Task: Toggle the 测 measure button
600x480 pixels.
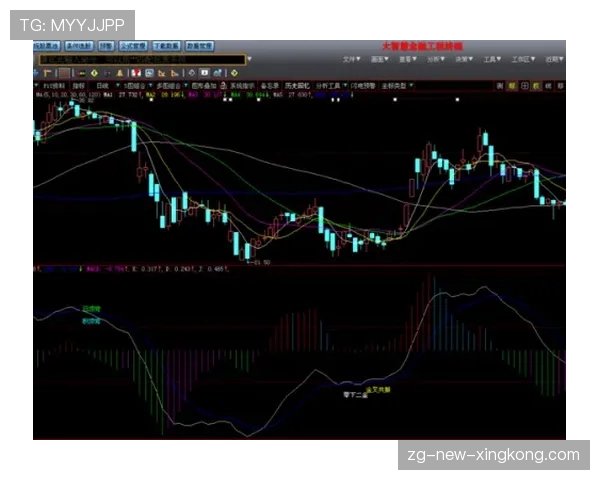Action: [x=500, y=86]
